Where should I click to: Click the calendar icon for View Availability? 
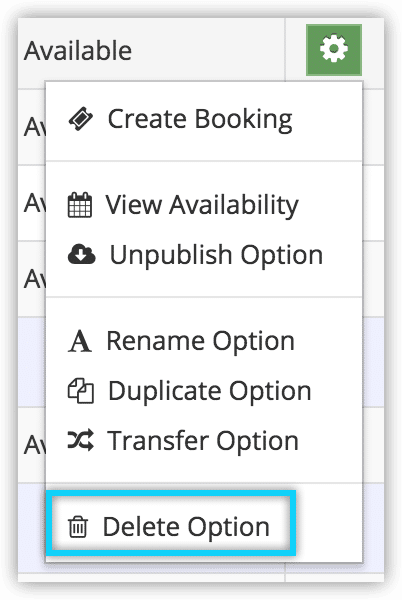(80, 205)
